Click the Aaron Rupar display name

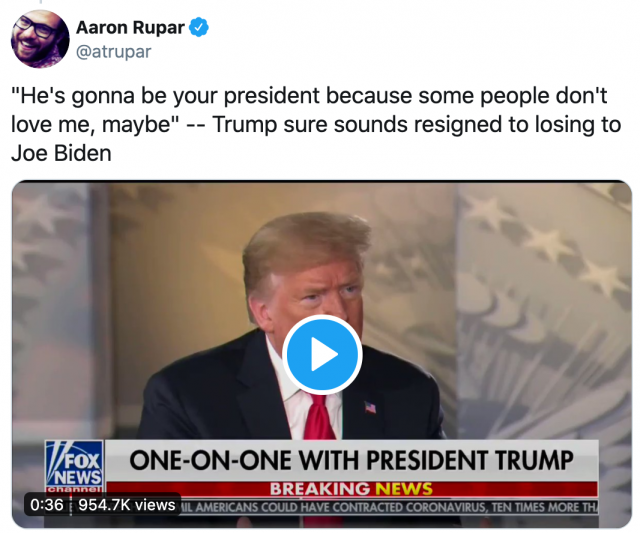point(130,28)
